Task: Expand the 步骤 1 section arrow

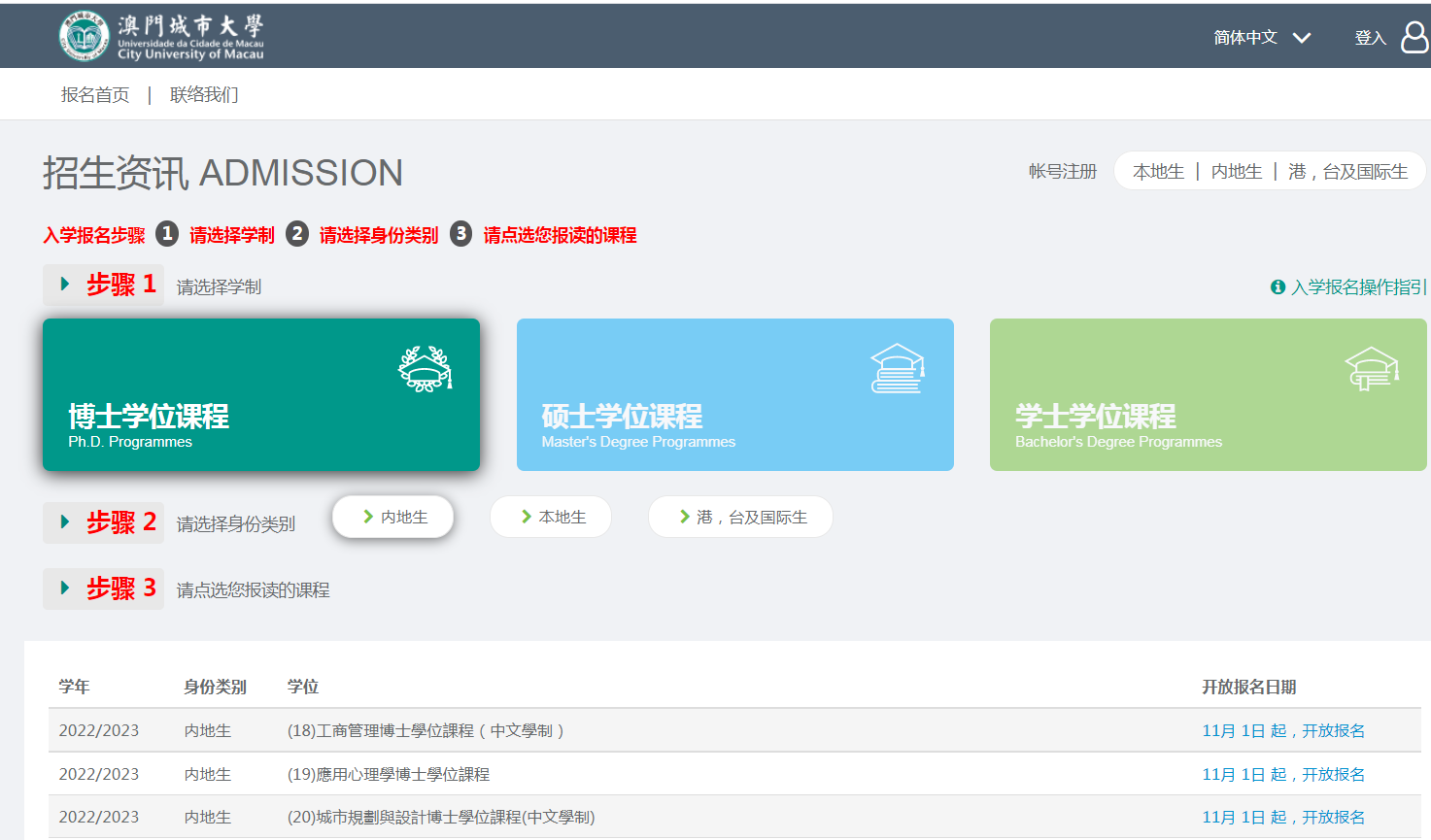Action: [65, 284]
